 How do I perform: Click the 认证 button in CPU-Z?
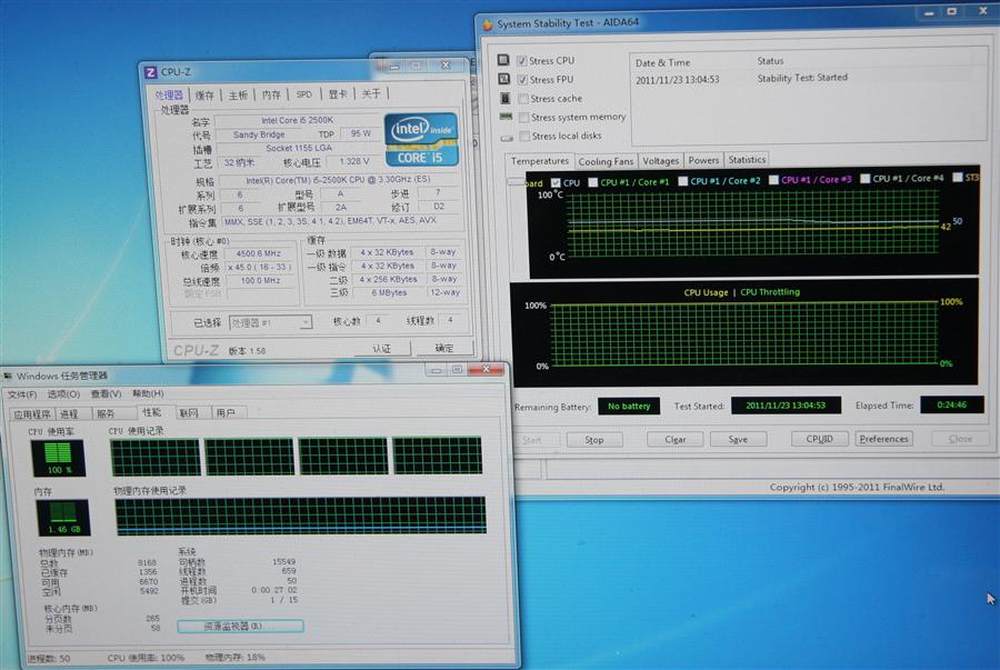[x=381, y=349]
